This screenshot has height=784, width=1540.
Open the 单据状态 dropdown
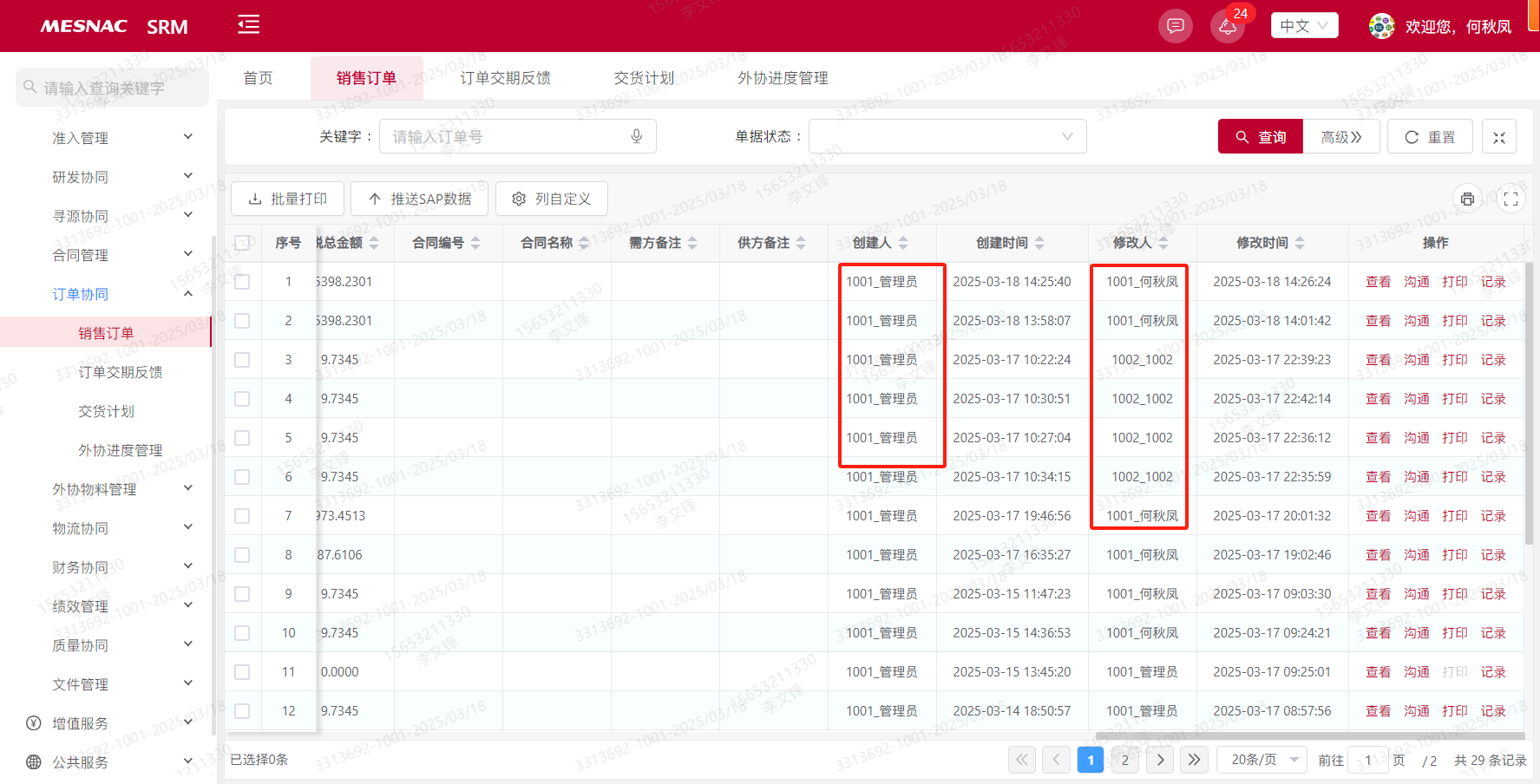coord(947,136)
